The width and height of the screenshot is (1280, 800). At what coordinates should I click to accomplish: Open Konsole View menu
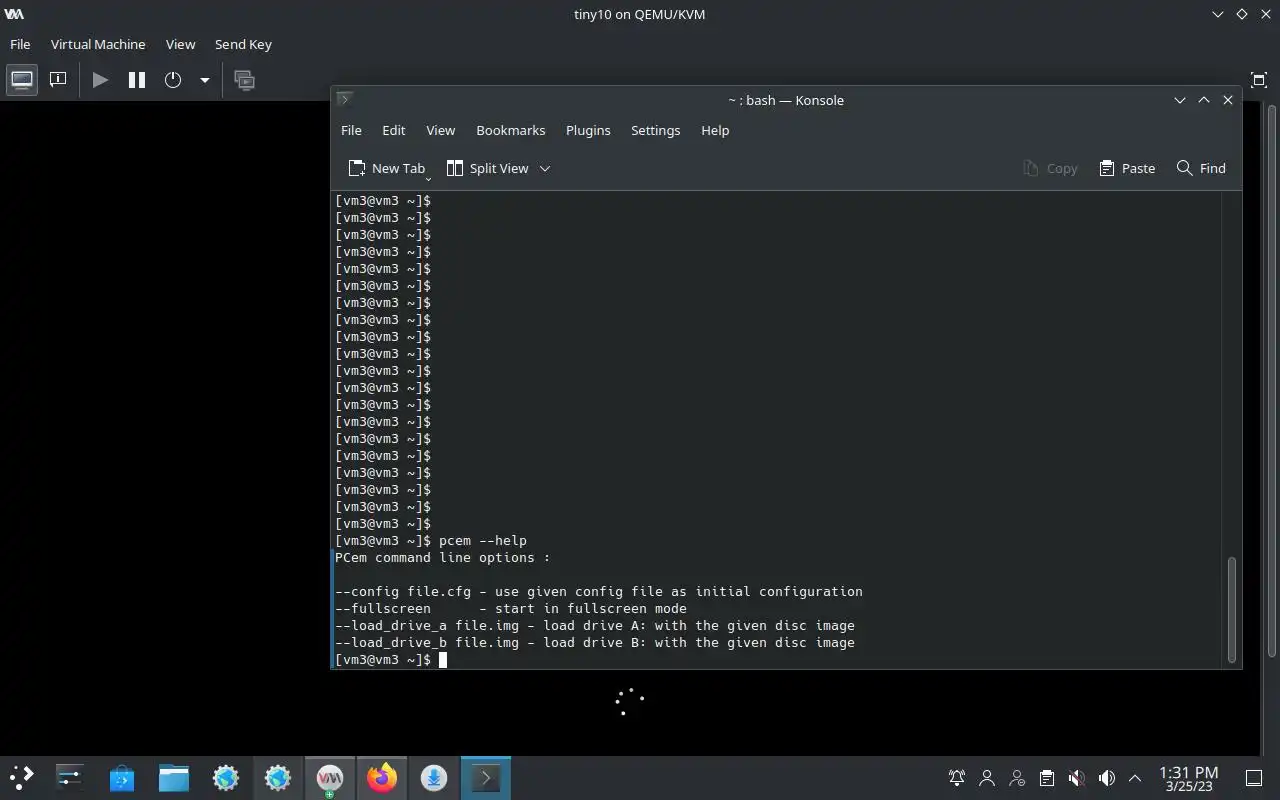coord(440,130)
